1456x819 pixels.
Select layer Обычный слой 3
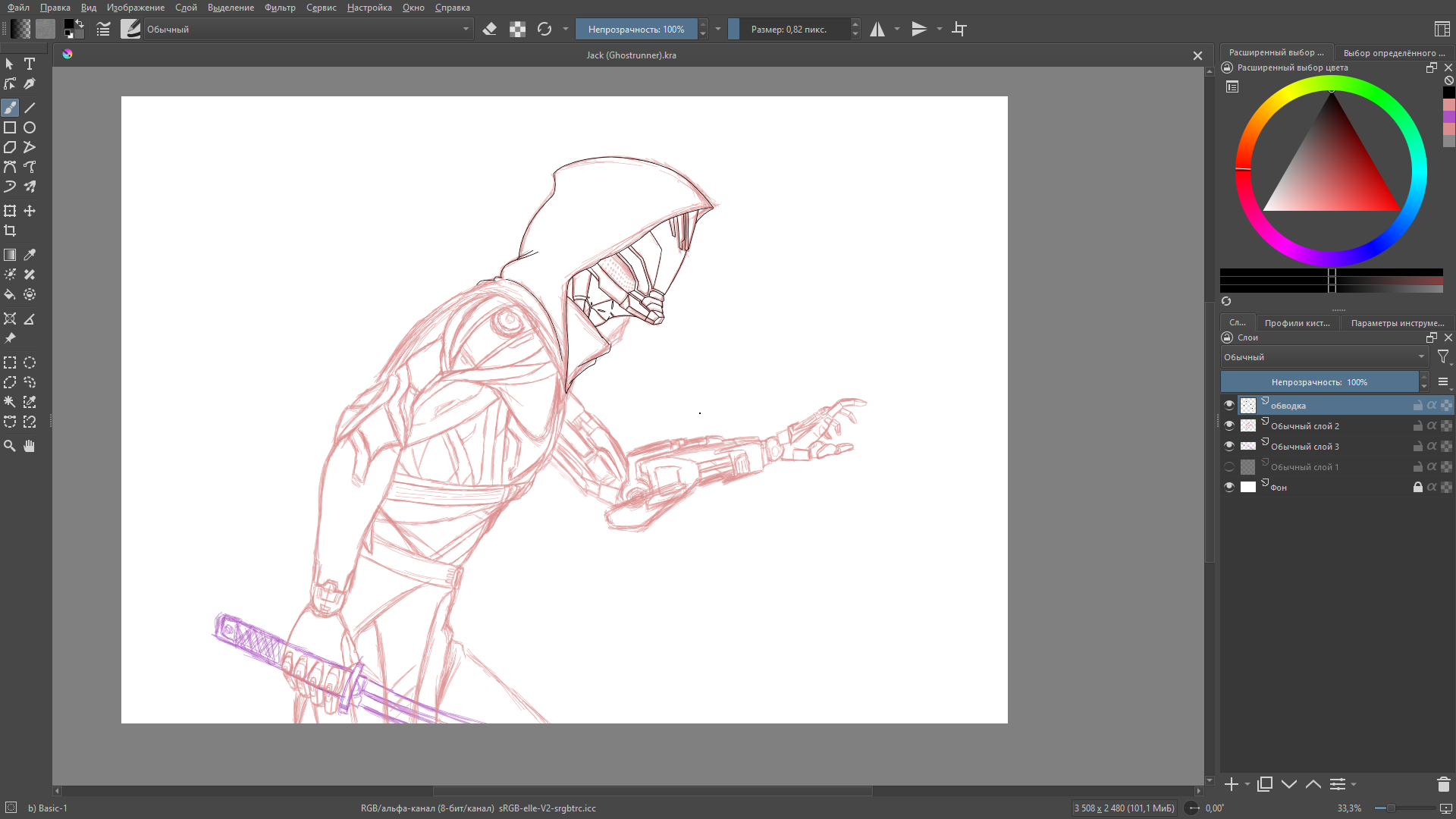pos(1304,446)
